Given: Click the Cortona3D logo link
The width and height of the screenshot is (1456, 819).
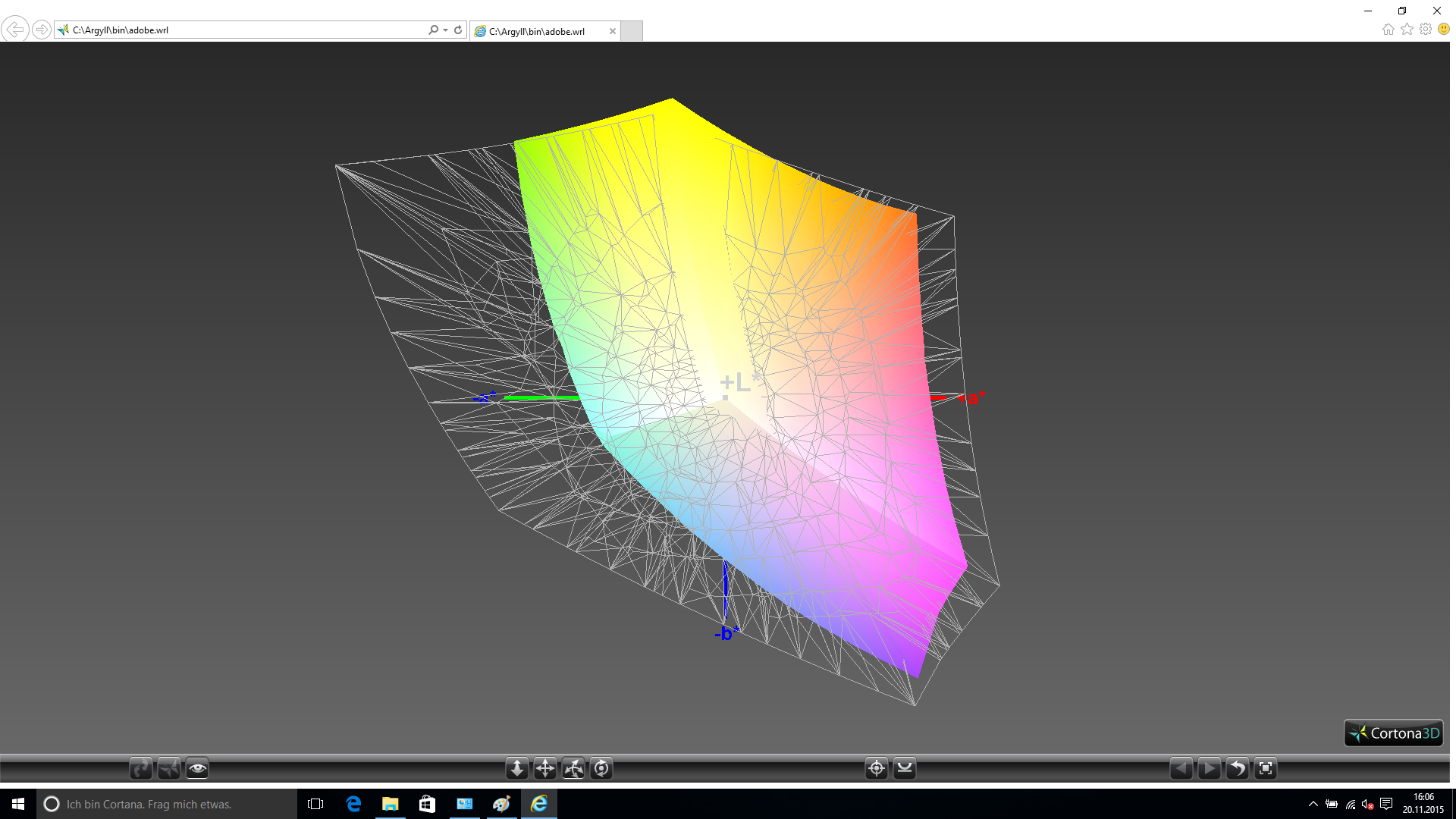Looking at the screenshot, I should coord(1394,733).
